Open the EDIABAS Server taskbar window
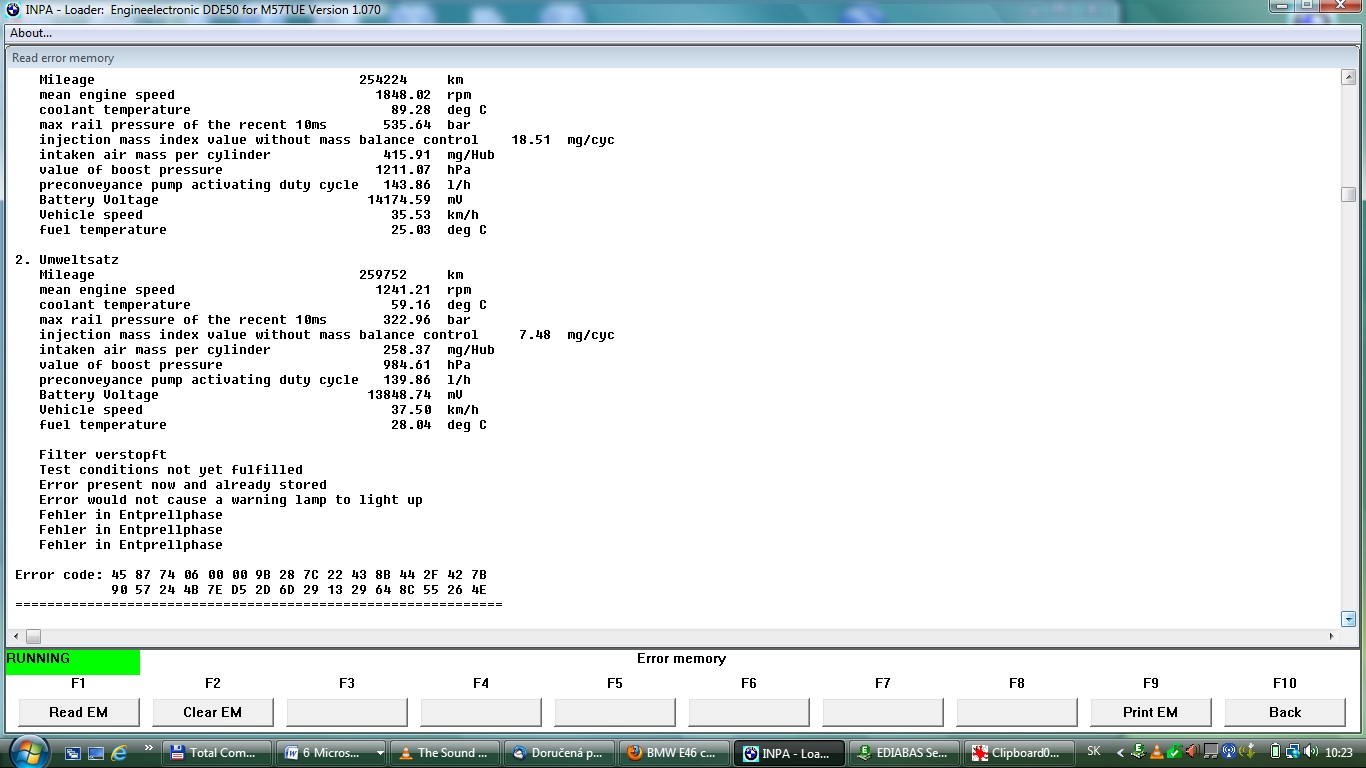The height and width of the screenshot is (768, 1366). 904,753
